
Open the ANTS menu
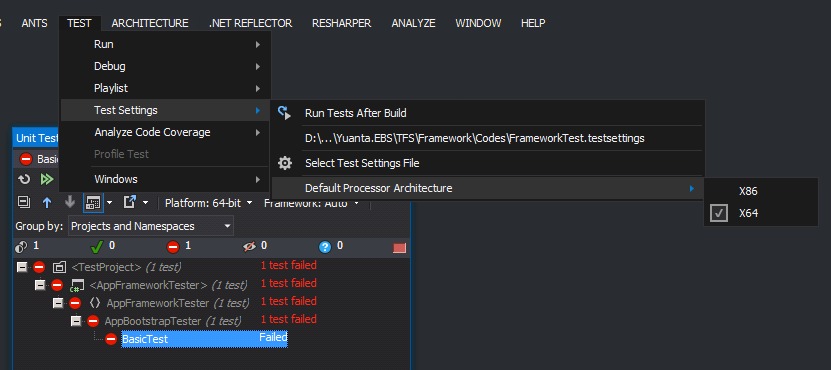[34, 23]
